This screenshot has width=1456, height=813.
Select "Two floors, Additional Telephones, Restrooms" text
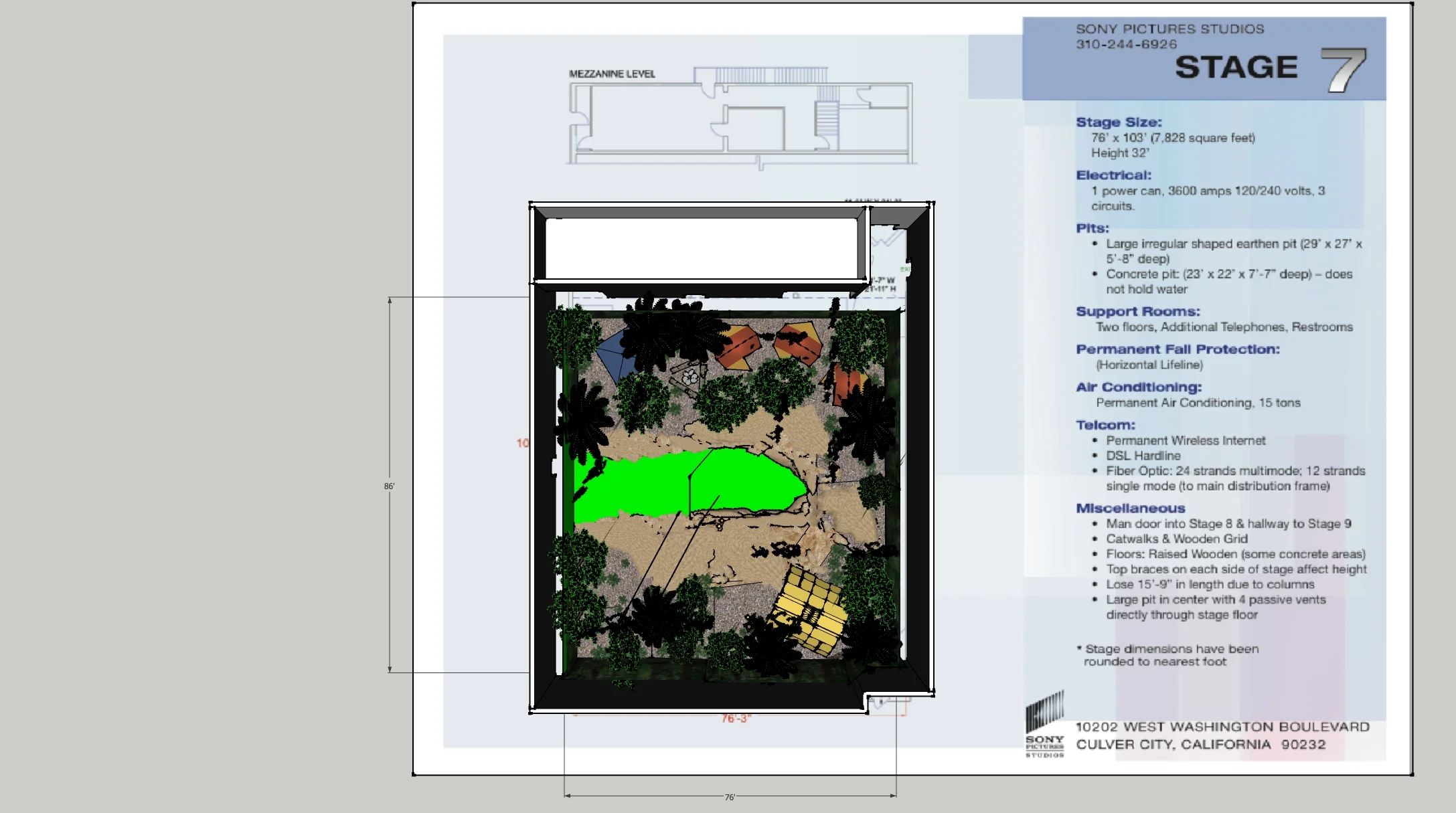coord(1224,327)
